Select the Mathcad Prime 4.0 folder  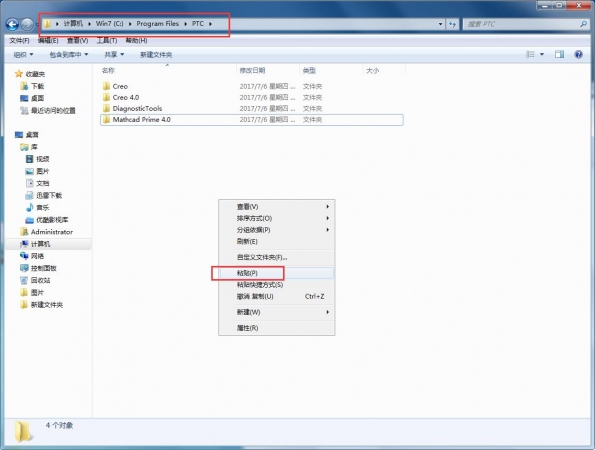point(252,120)
